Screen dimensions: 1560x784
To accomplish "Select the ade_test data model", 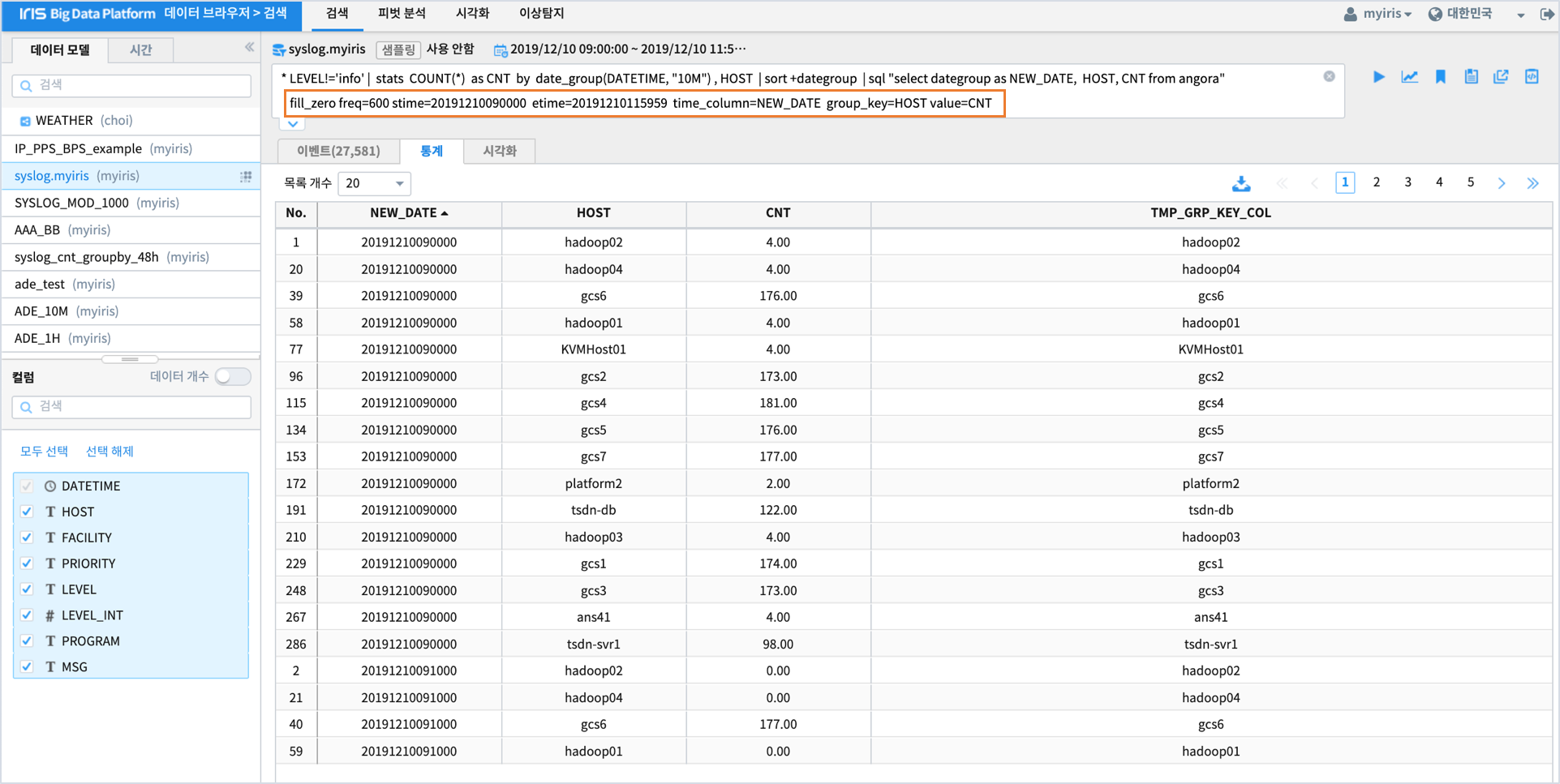I will pos(131,285).
